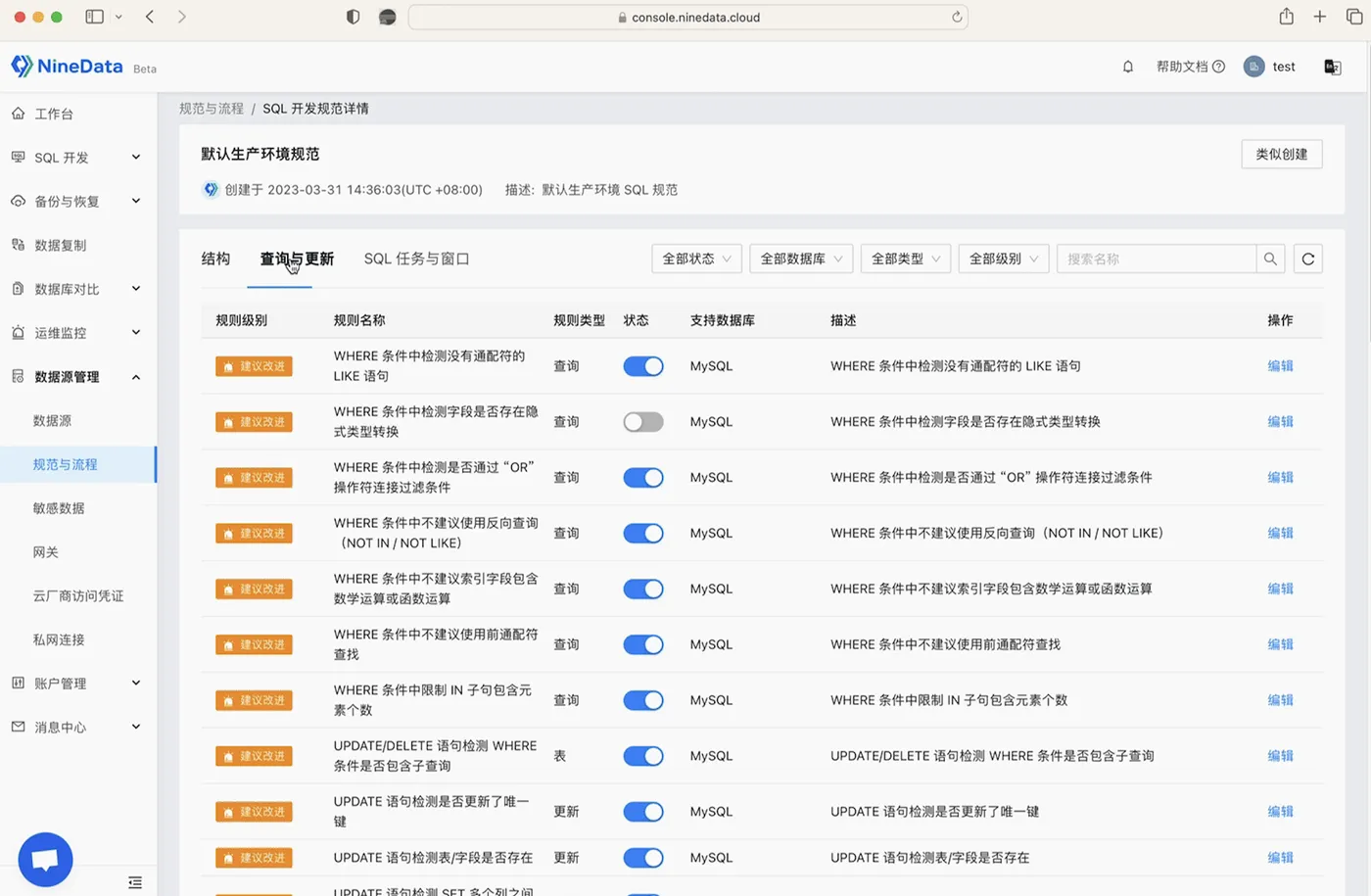Edit the LIKE 语句 wildcard rule
The height and width of the screenshot is (896, 1371).
tap(1280, 366)
